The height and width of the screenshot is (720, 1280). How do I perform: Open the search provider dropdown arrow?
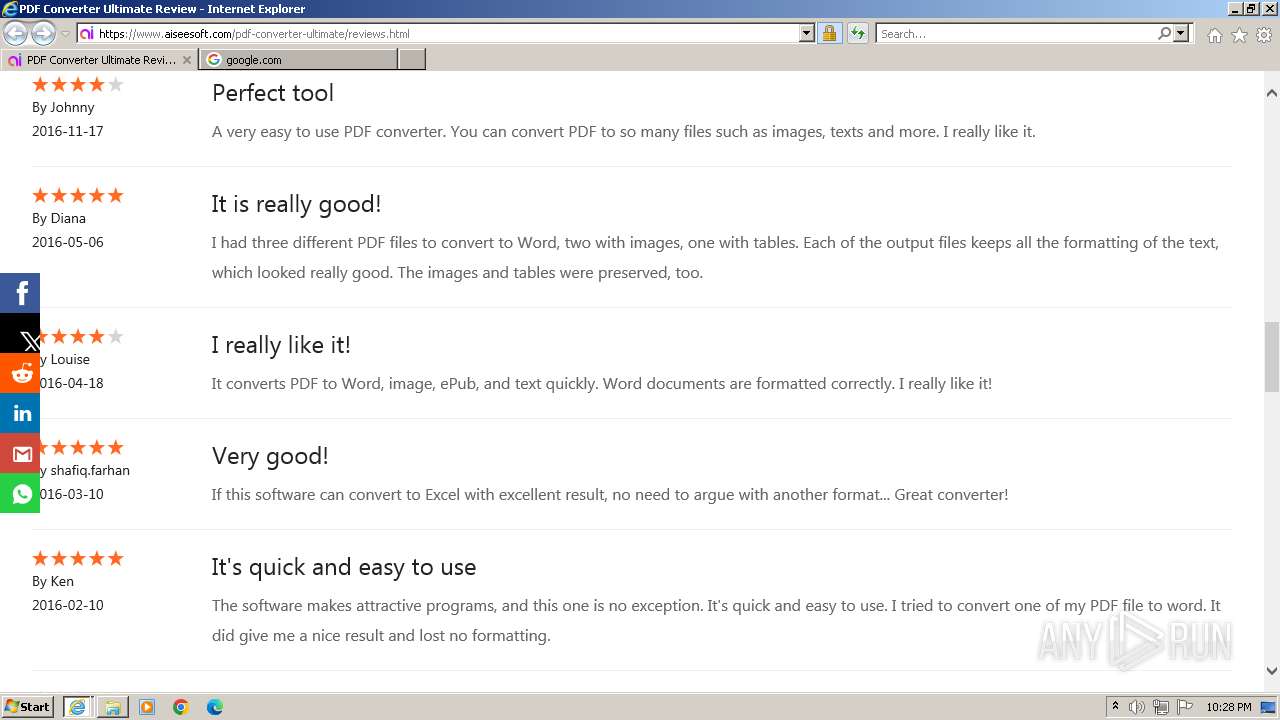coord(1181,33)
